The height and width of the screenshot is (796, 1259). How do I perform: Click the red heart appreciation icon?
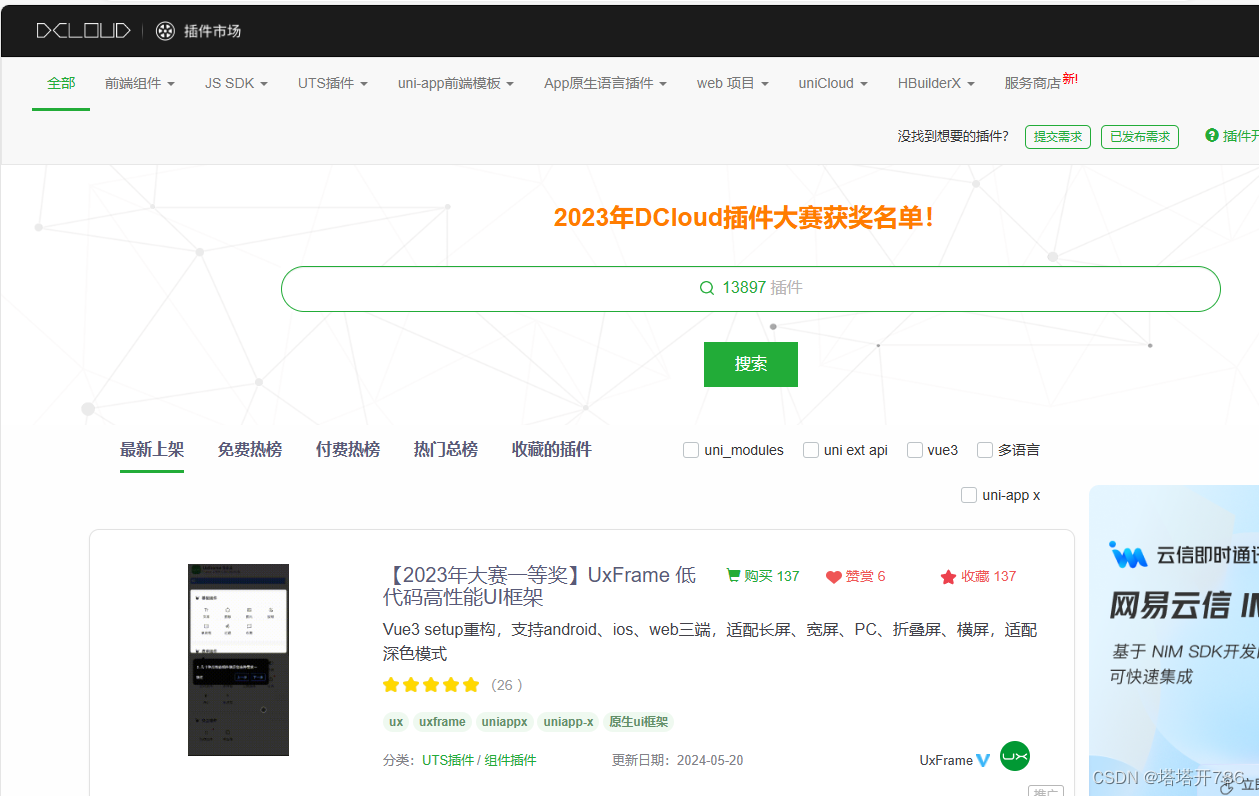pyautogui.click(x=834, y=577)
